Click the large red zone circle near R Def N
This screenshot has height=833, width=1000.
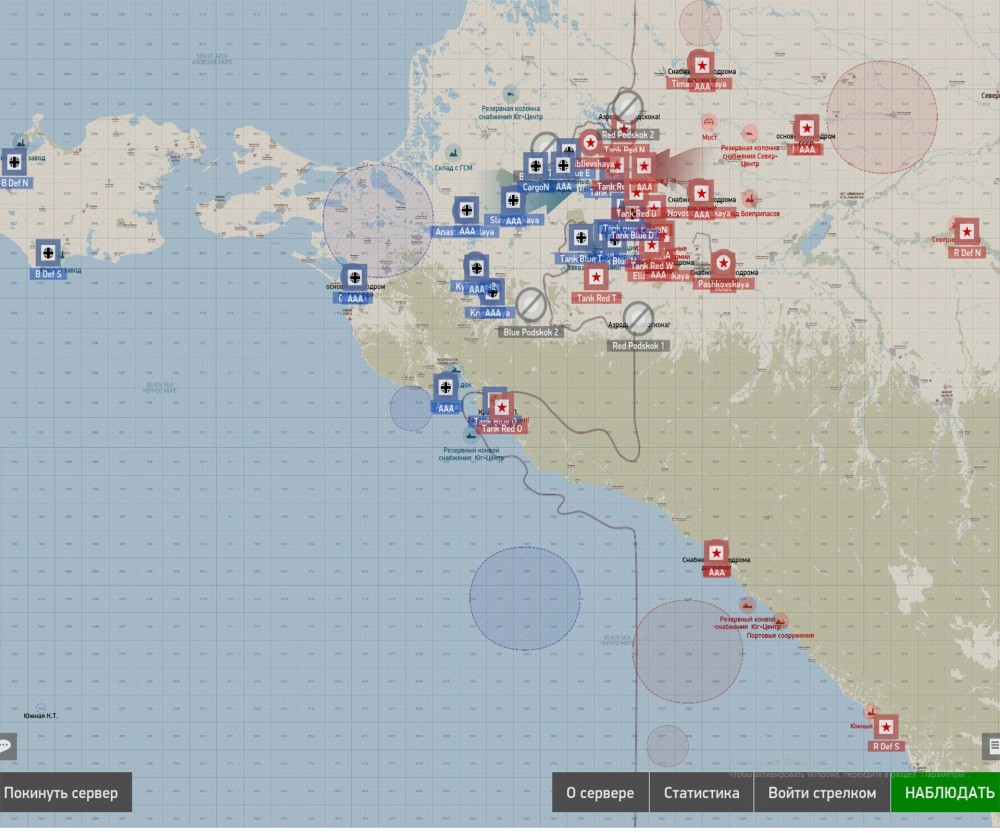click(x=882, y=117)
